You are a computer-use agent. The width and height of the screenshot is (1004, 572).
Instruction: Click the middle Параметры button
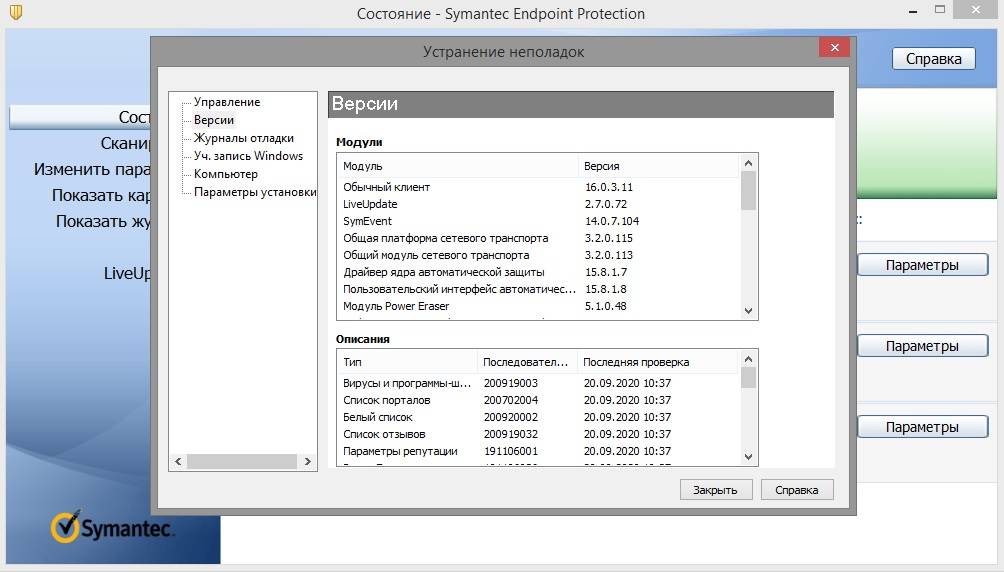coord(922,346)
